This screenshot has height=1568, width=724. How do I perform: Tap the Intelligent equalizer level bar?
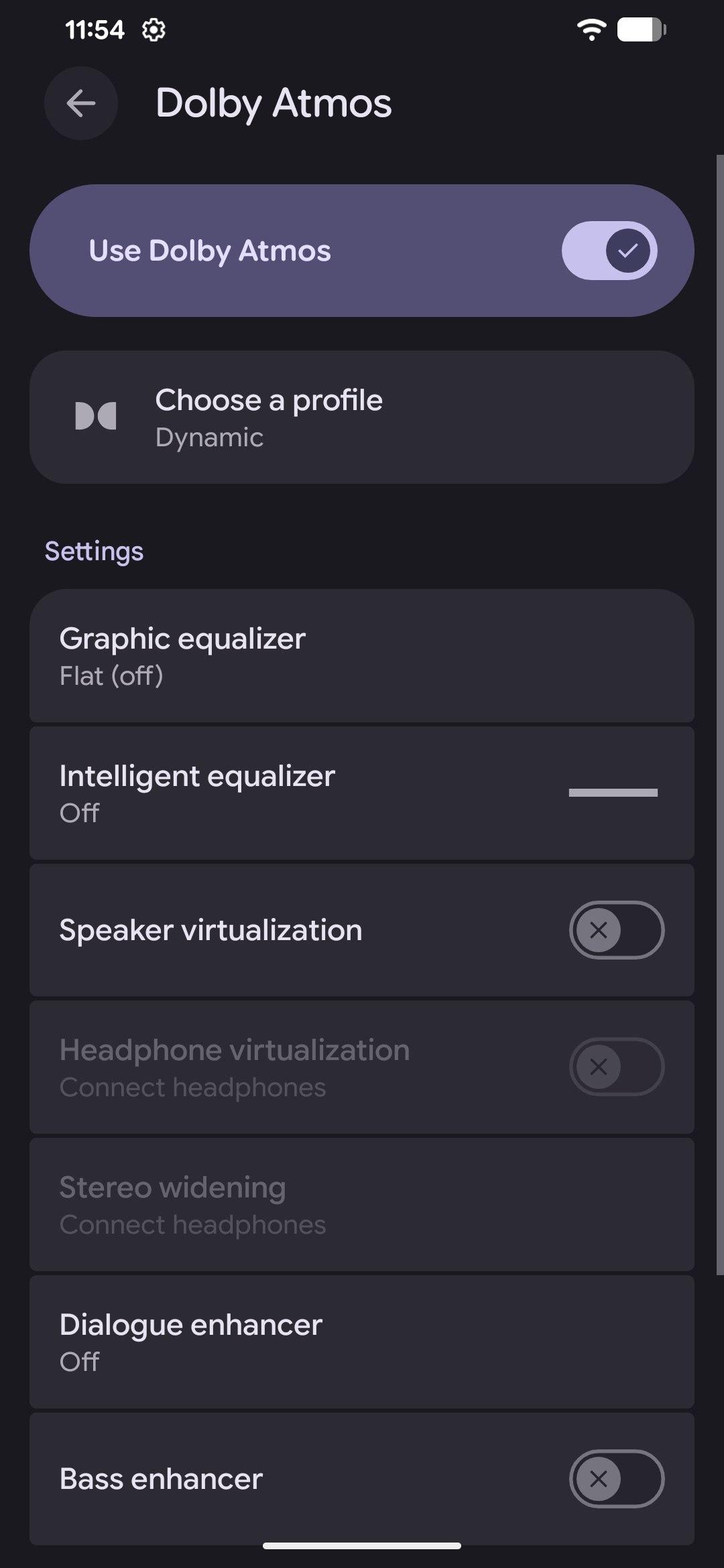(613, 793)
